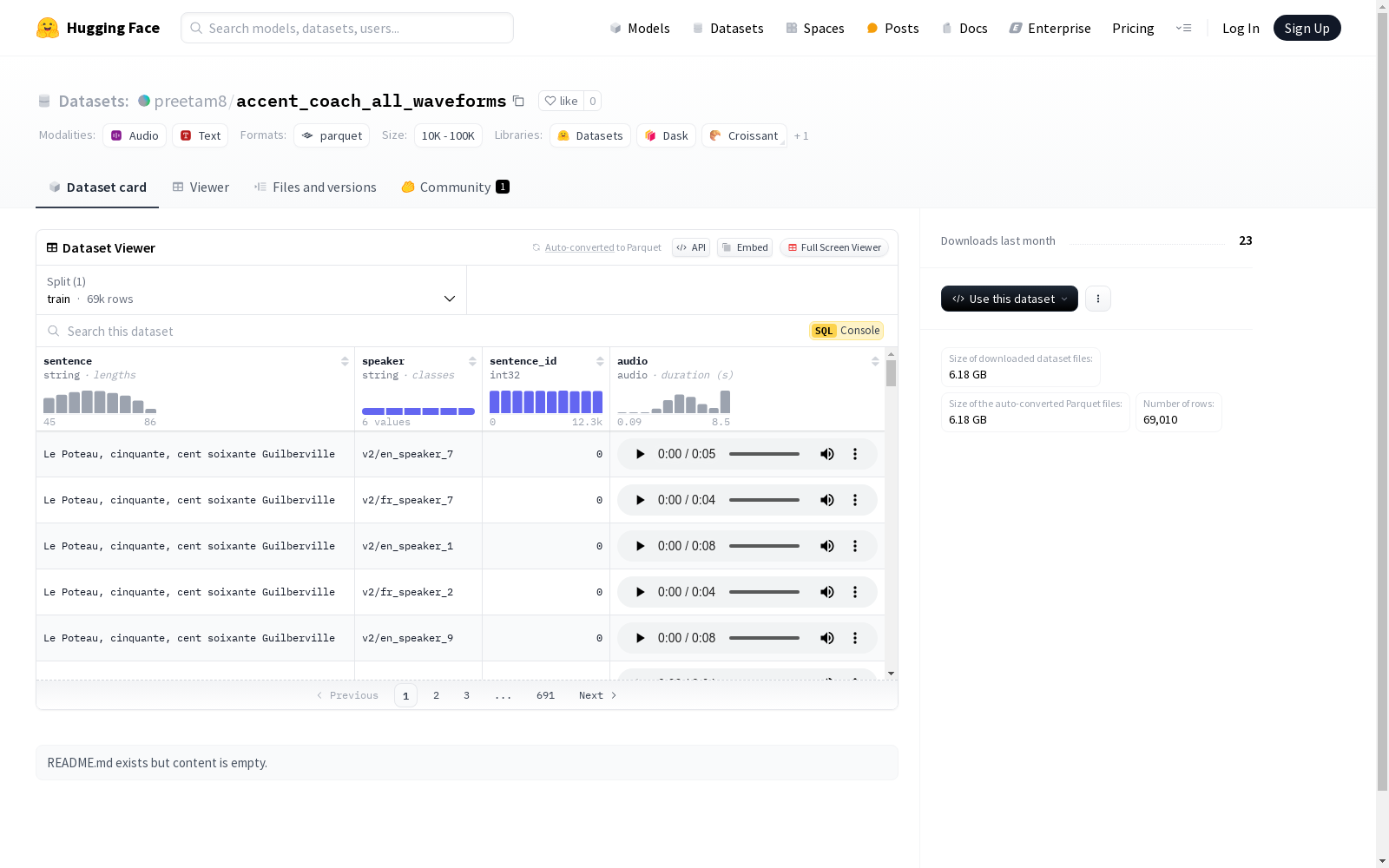Like this dataset
Image resolution: width=1389 pixels, height=868 pixels.
(561, 101)
